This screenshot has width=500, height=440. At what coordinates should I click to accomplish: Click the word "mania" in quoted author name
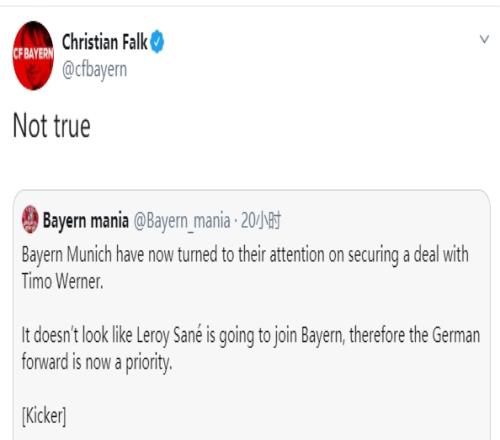coord(110,221)
